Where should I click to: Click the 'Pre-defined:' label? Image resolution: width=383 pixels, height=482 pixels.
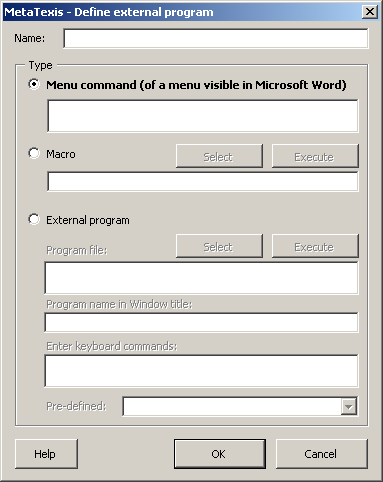[76, 406]
